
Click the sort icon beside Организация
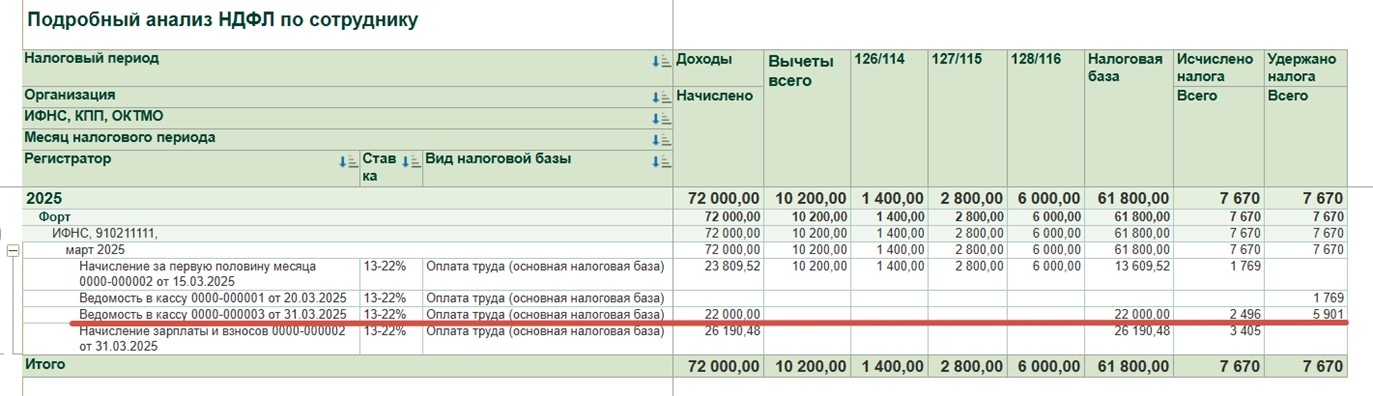click(x=661, y=97)
